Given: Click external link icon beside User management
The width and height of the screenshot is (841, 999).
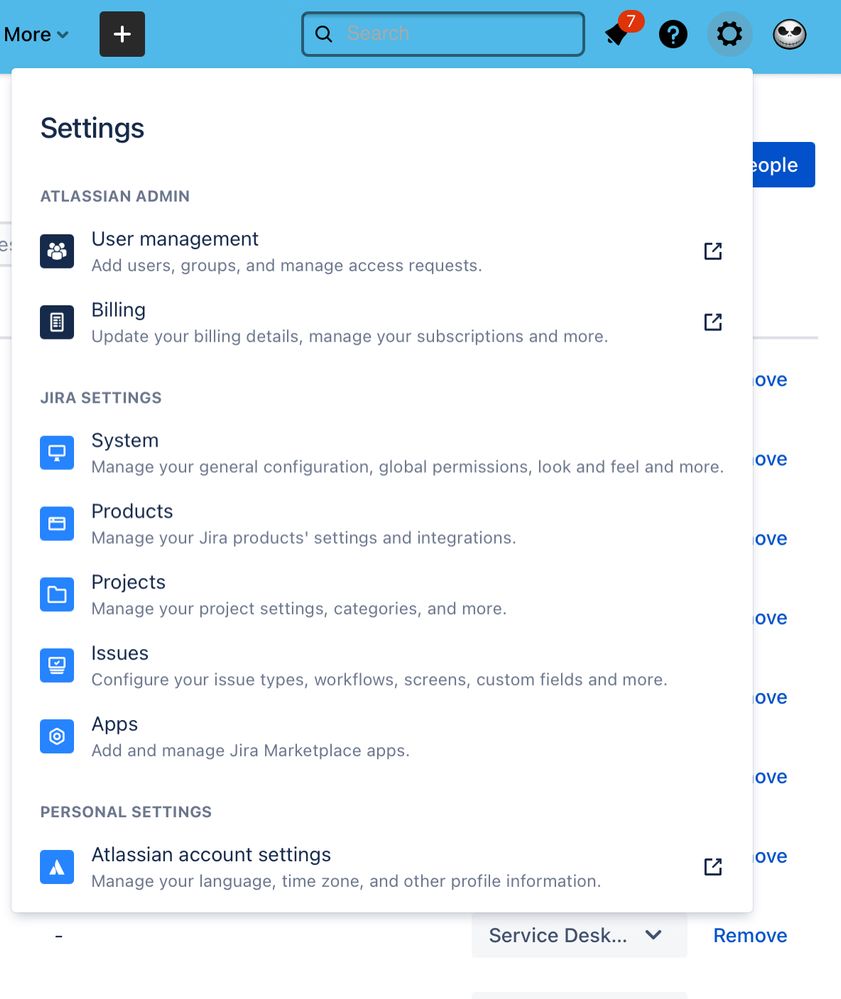Looking at the screenshot, I should (713, 251).
